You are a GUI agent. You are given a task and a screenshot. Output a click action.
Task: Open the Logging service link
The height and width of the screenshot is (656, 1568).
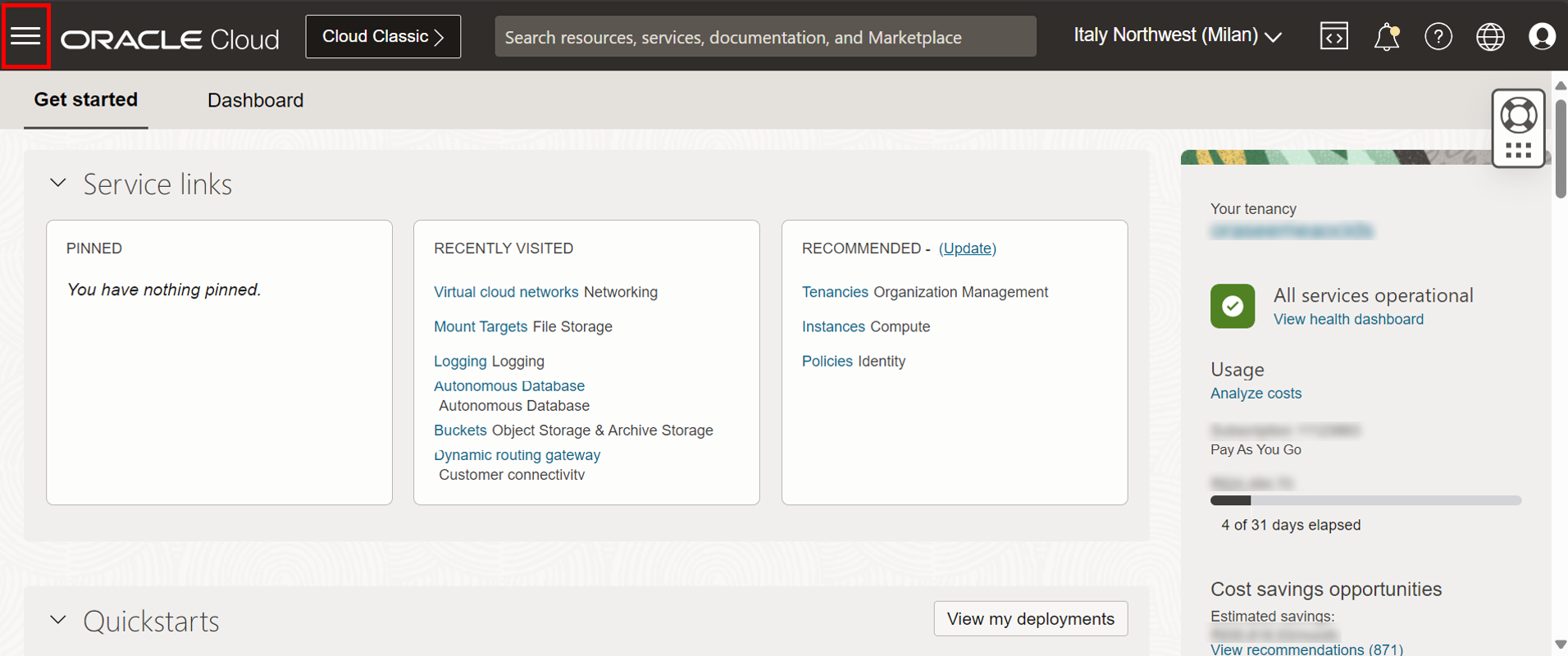pos(460,361)
